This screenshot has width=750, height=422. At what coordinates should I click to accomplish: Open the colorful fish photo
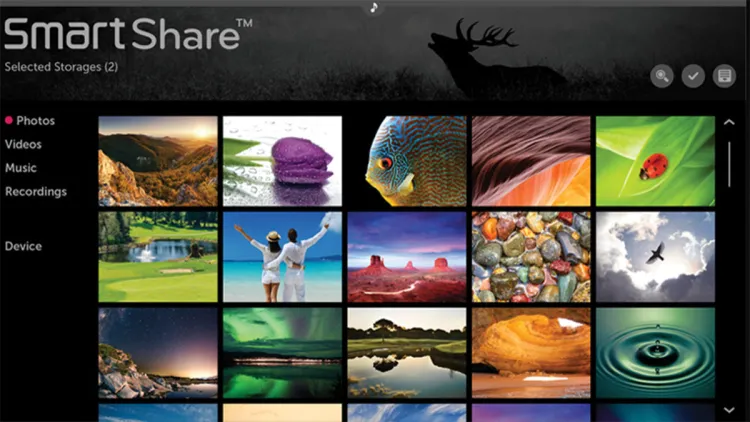406,161
